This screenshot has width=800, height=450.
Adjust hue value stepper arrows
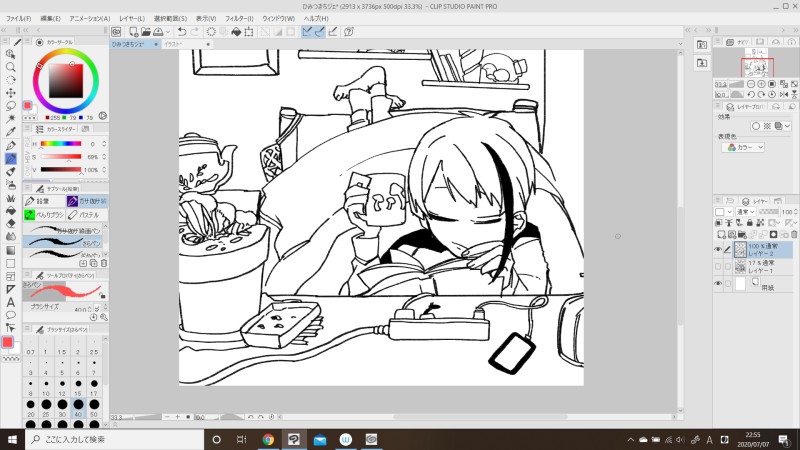[104, 144]
